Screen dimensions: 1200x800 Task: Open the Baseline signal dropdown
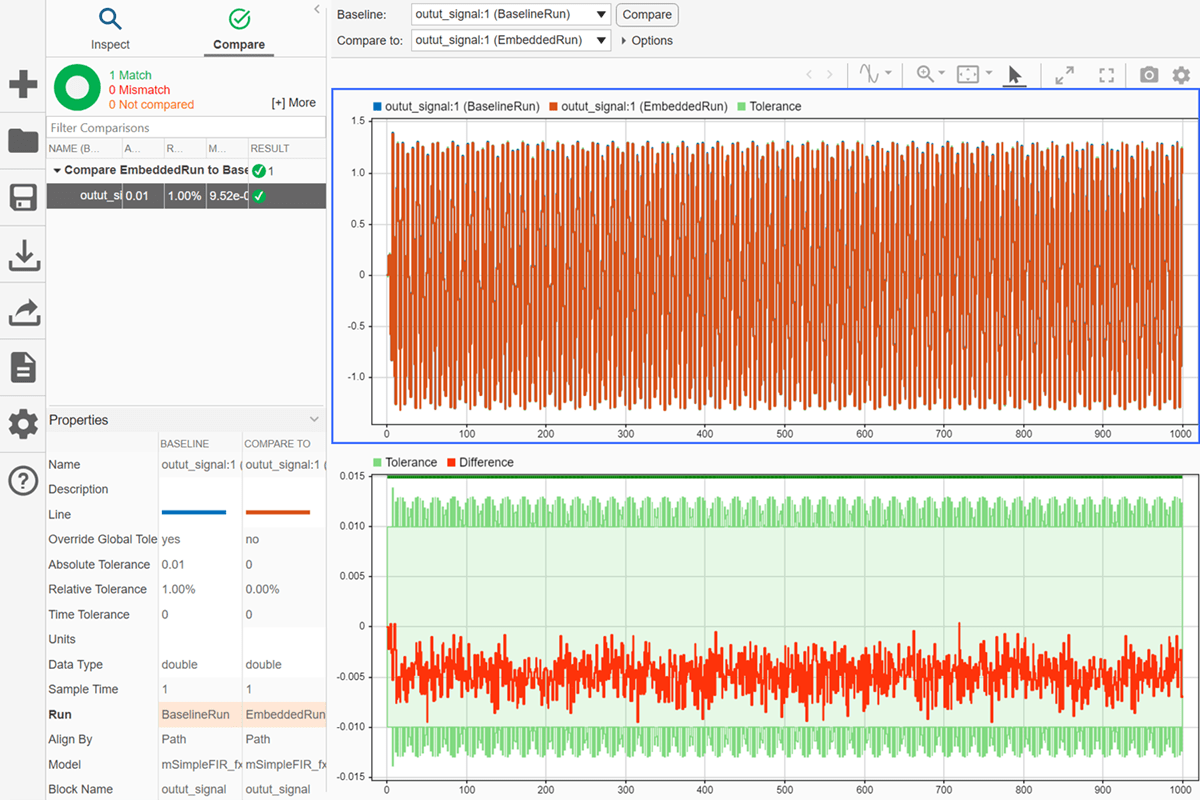coord(510,15)
